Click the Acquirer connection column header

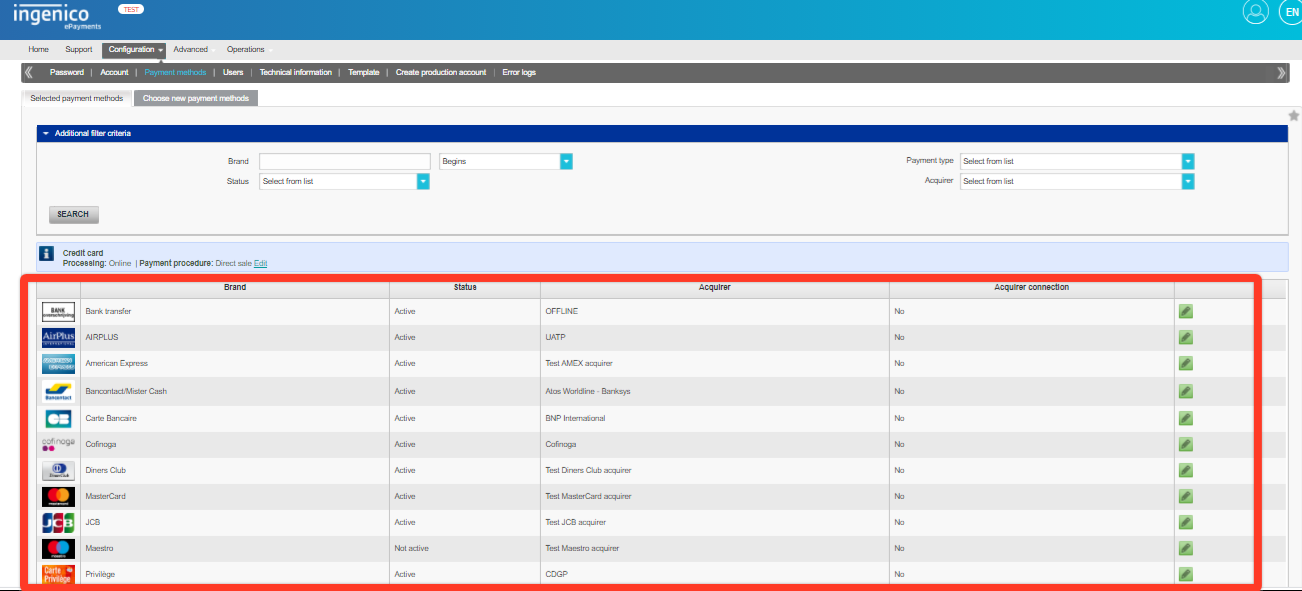pyautogui.click(x=1032, y=287)
